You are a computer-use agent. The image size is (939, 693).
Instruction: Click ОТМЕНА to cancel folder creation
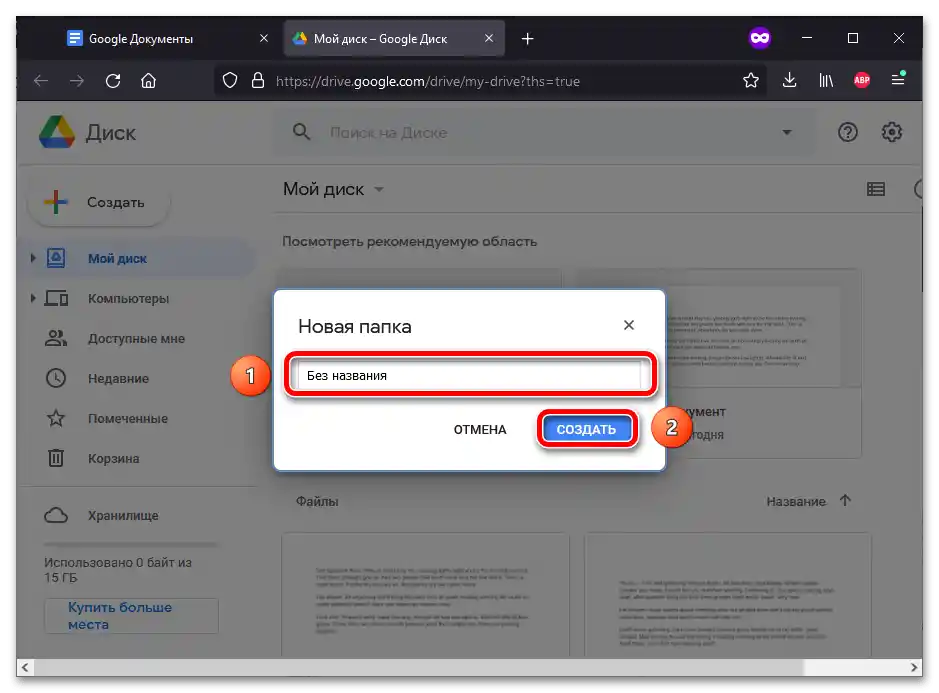pyautogui.click(x=480, y=429)
